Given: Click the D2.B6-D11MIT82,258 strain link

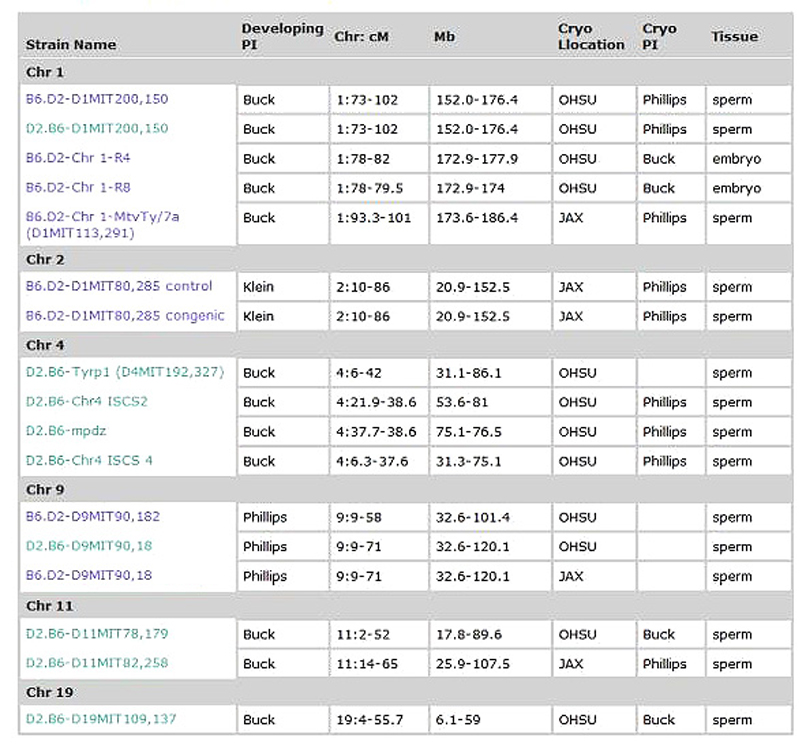Looking at the screenshot, I should 97,663.
